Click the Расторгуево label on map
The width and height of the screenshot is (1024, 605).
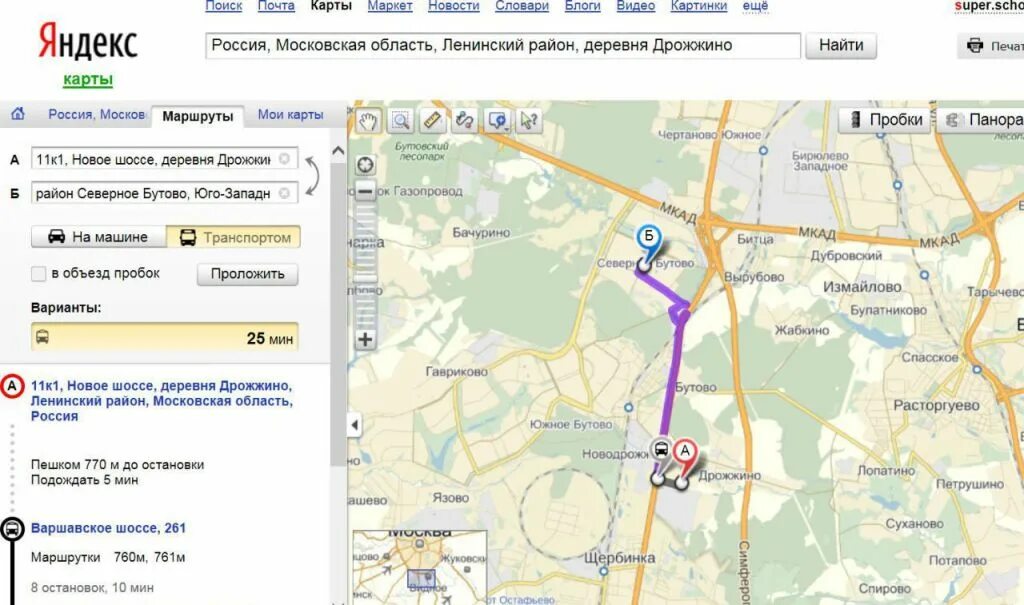[936, 405]
